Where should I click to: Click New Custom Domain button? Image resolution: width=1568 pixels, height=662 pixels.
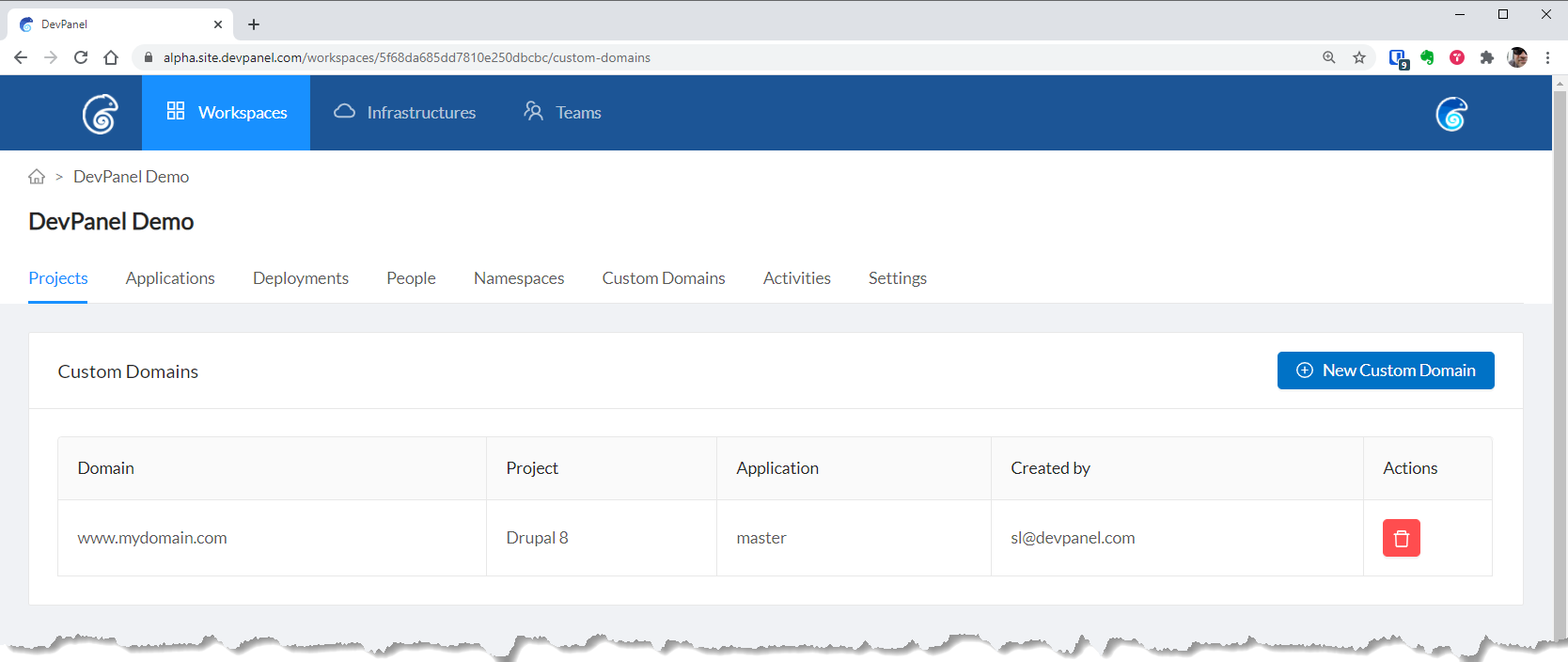coord(1386,370)
